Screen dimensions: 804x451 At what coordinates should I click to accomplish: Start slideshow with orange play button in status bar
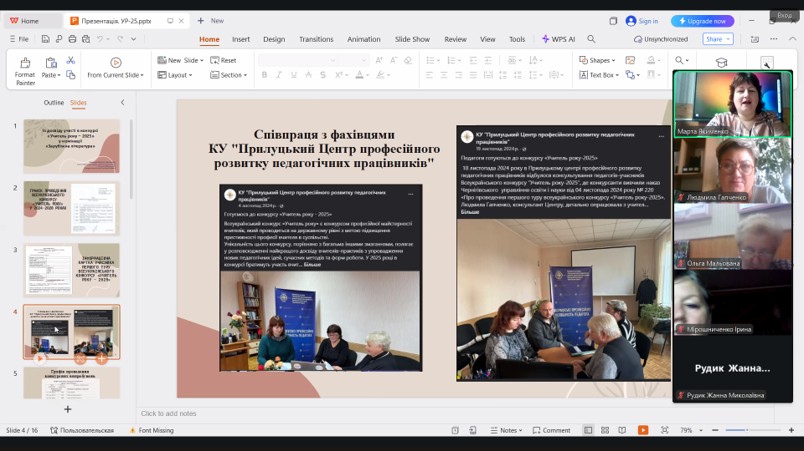coord(643,430)
